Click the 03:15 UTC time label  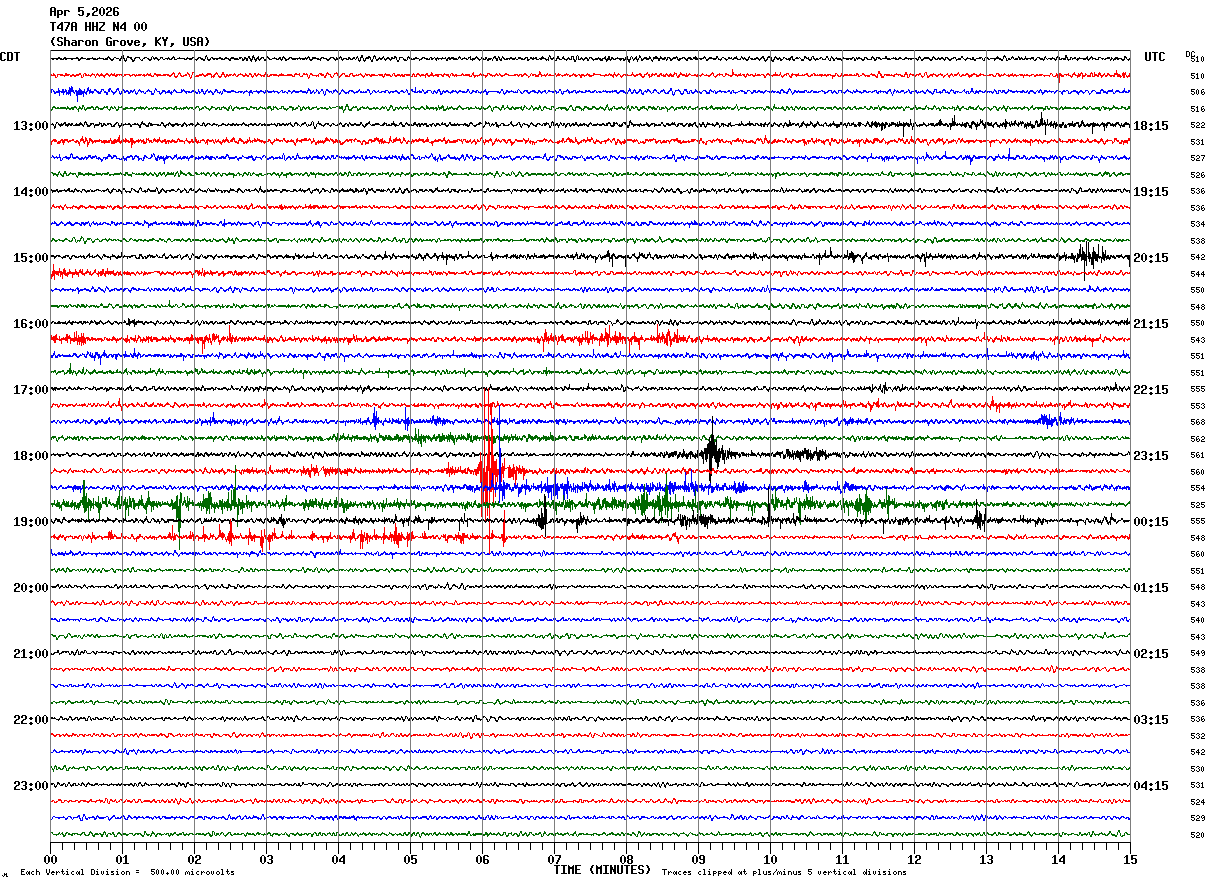(x=1151, y=720)
